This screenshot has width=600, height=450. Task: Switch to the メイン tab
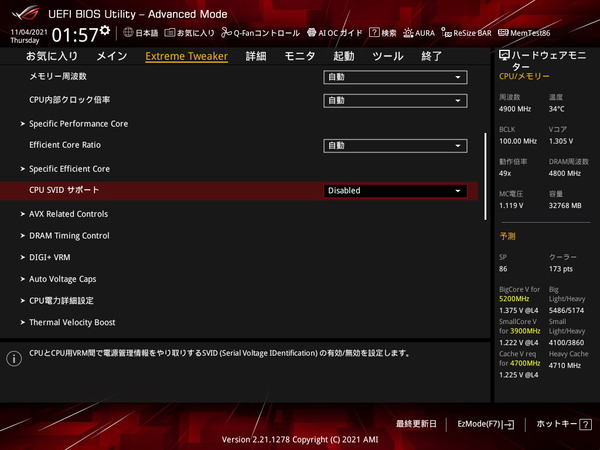coord(112,56)
